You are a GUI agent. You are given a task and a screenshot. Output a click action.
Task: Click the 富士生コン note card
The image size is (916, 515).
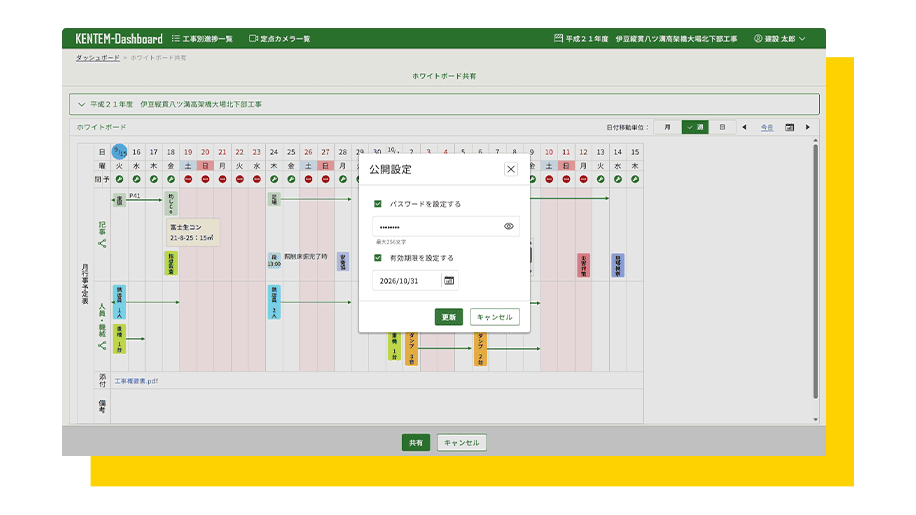193,232
